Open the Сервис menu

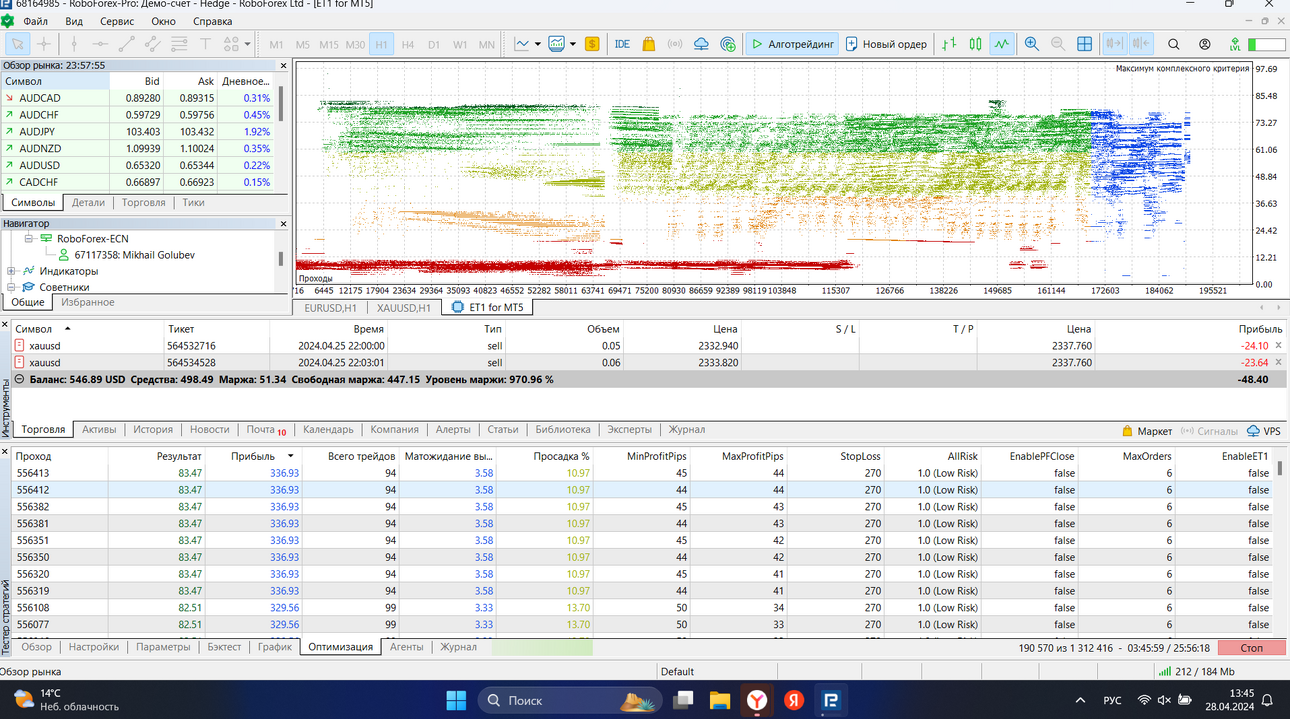(x=117, y=21)
